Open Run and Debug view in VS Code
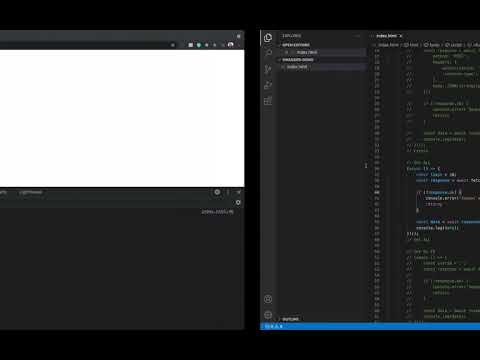 (268, 85)
